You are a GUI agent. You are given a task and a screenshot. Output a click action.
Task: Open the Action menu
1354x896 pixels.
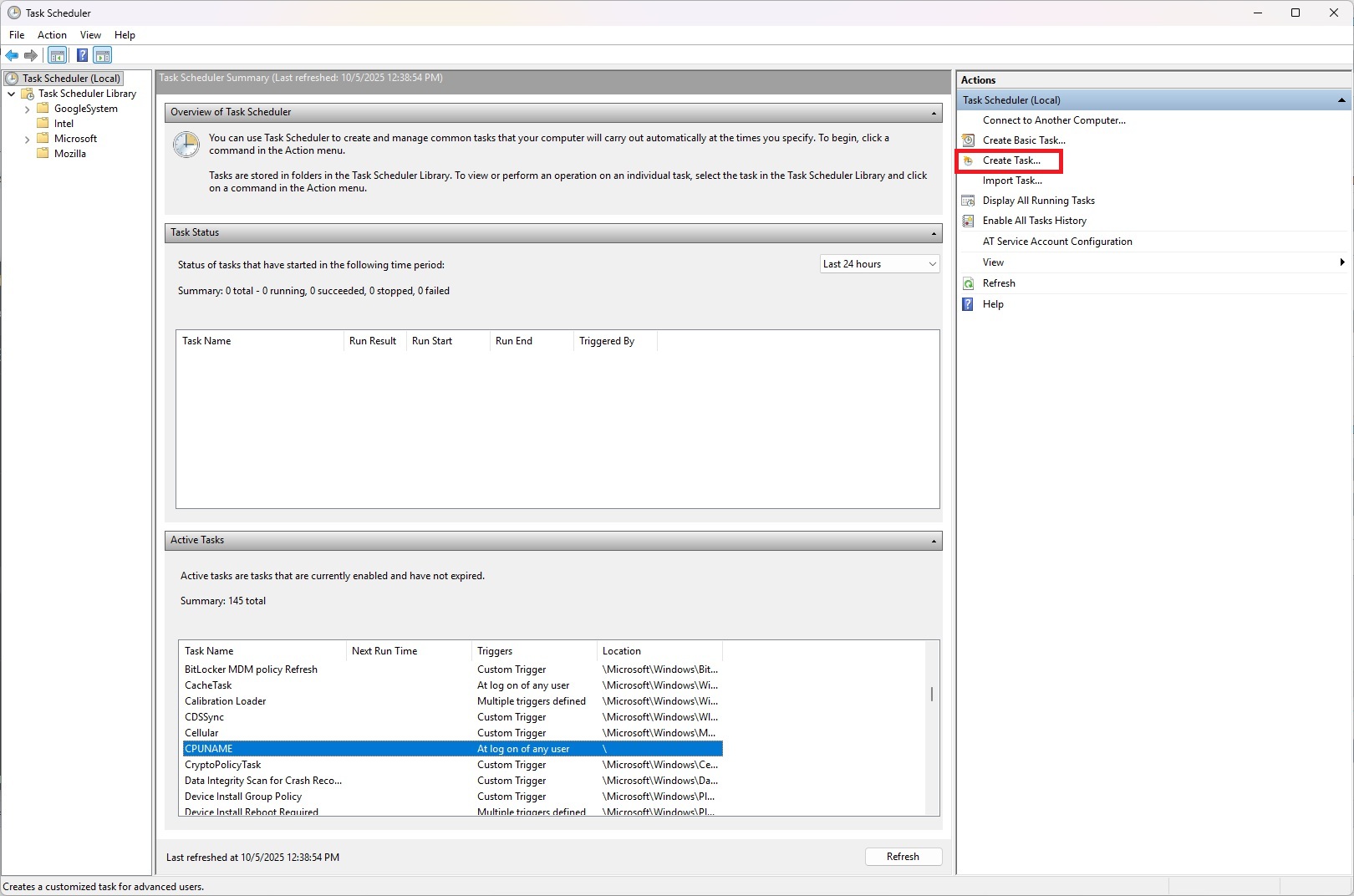point(52,35)
